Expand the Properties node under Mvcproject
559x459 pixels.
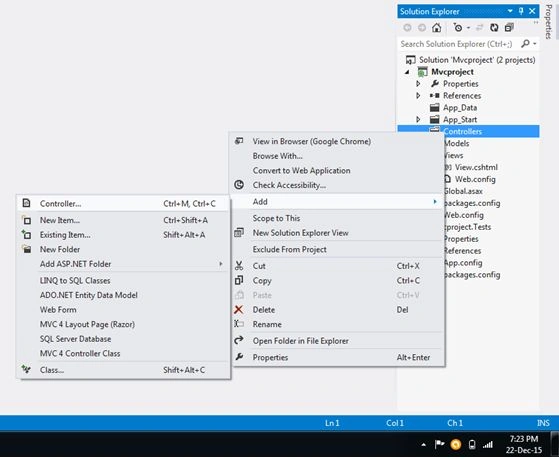[x=418, y=84]
